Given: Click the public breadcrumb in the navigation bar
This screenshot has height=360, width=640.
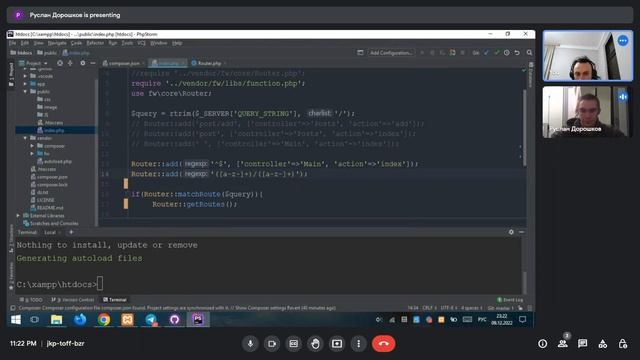Looking at the screenshot, I should click(47, 53).
